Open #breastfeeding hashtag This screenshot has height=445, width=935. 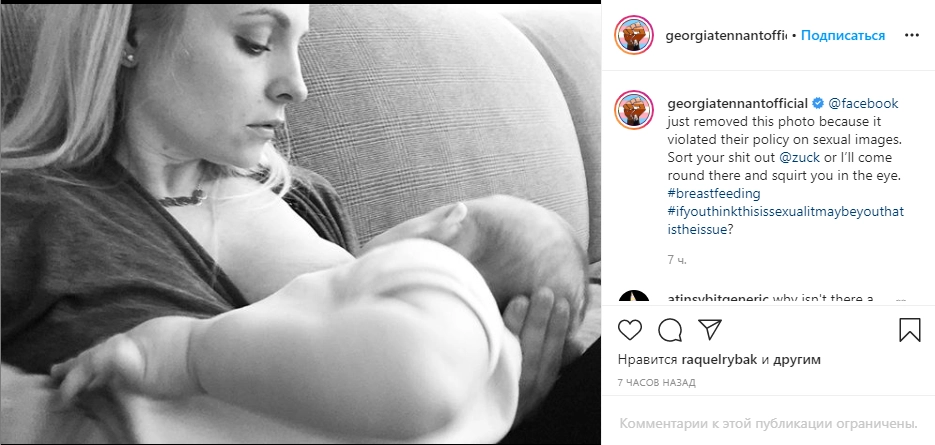[714, 193]
